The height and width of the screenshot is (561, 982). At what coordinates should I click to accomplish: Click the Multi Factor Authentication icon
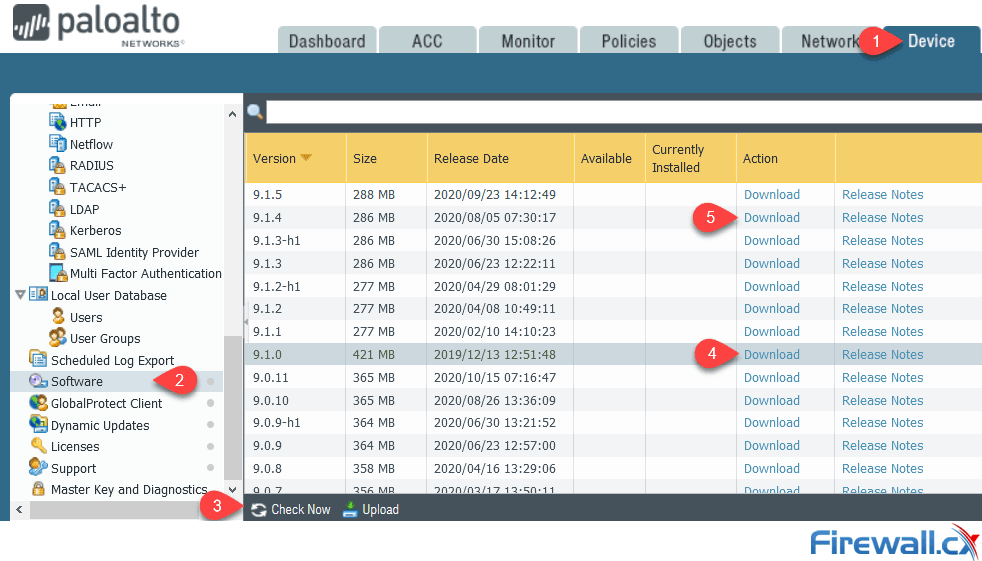click(58, 273)
